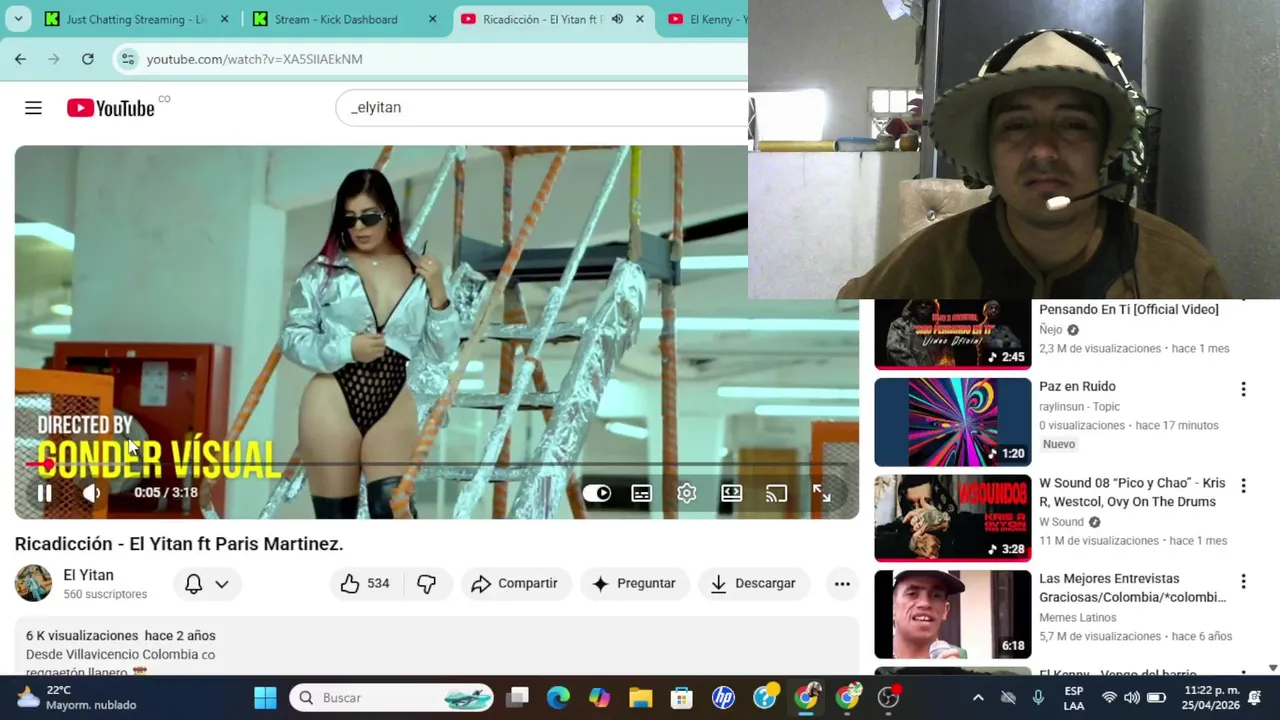
Task: Open the raylinsun - Topic channel link
Action: pyautogui.click(x=1079, y=407)
